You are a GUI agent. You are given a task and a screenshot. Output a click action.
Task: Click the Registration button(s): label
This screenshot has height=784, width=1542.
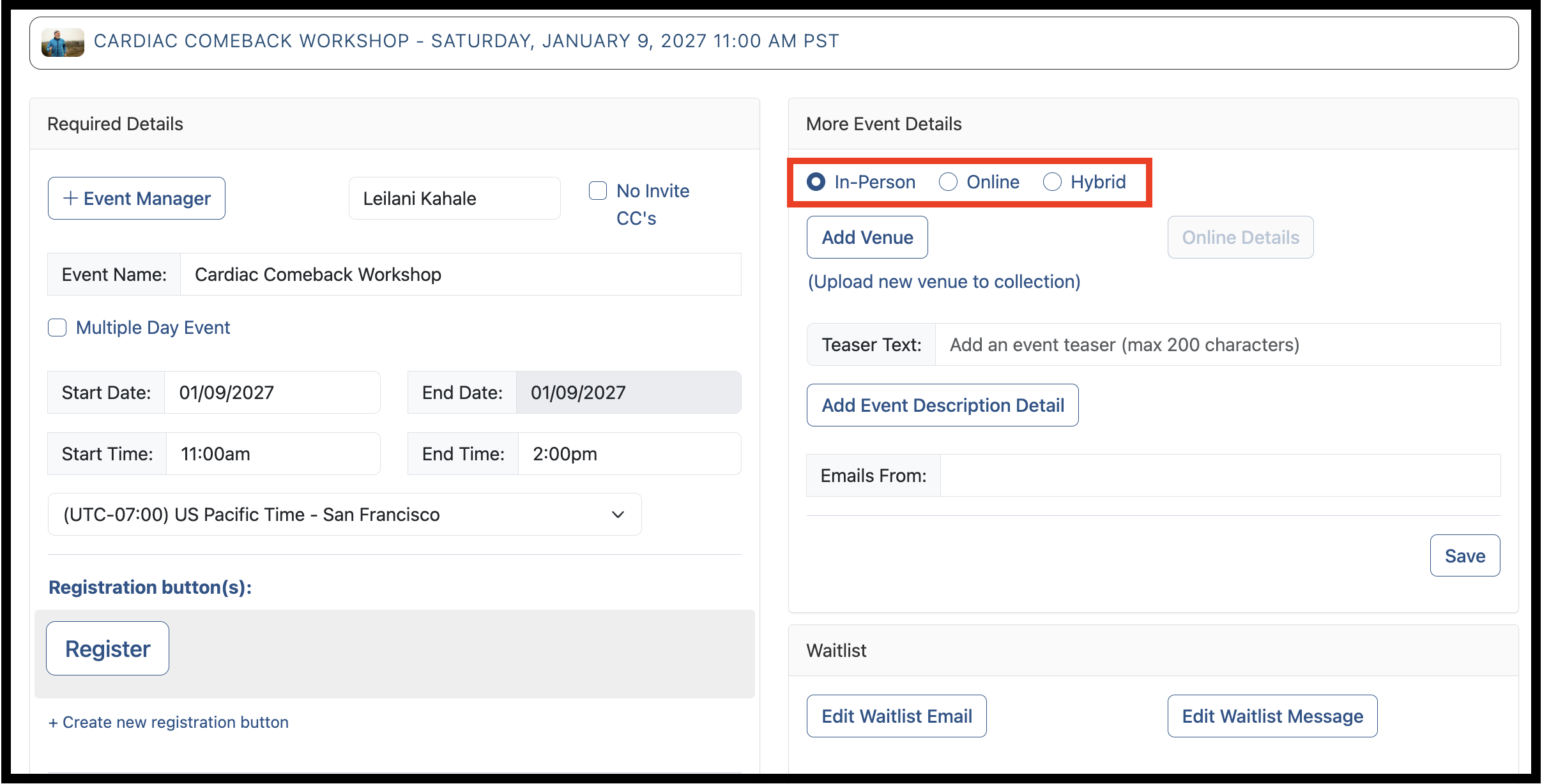coord(150,587)
